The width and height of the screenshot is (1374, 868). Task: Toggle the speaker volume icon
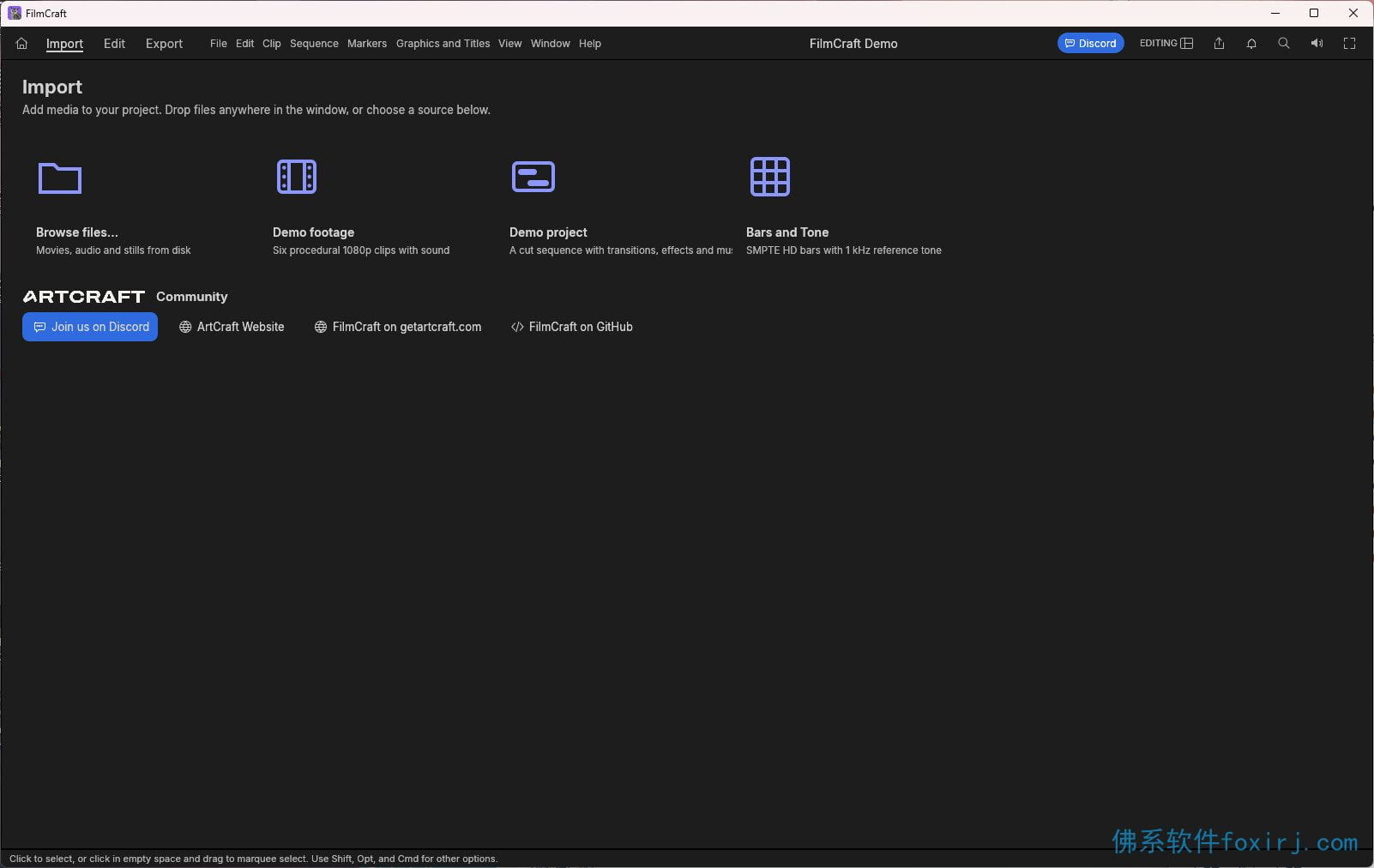point(1317,43)
